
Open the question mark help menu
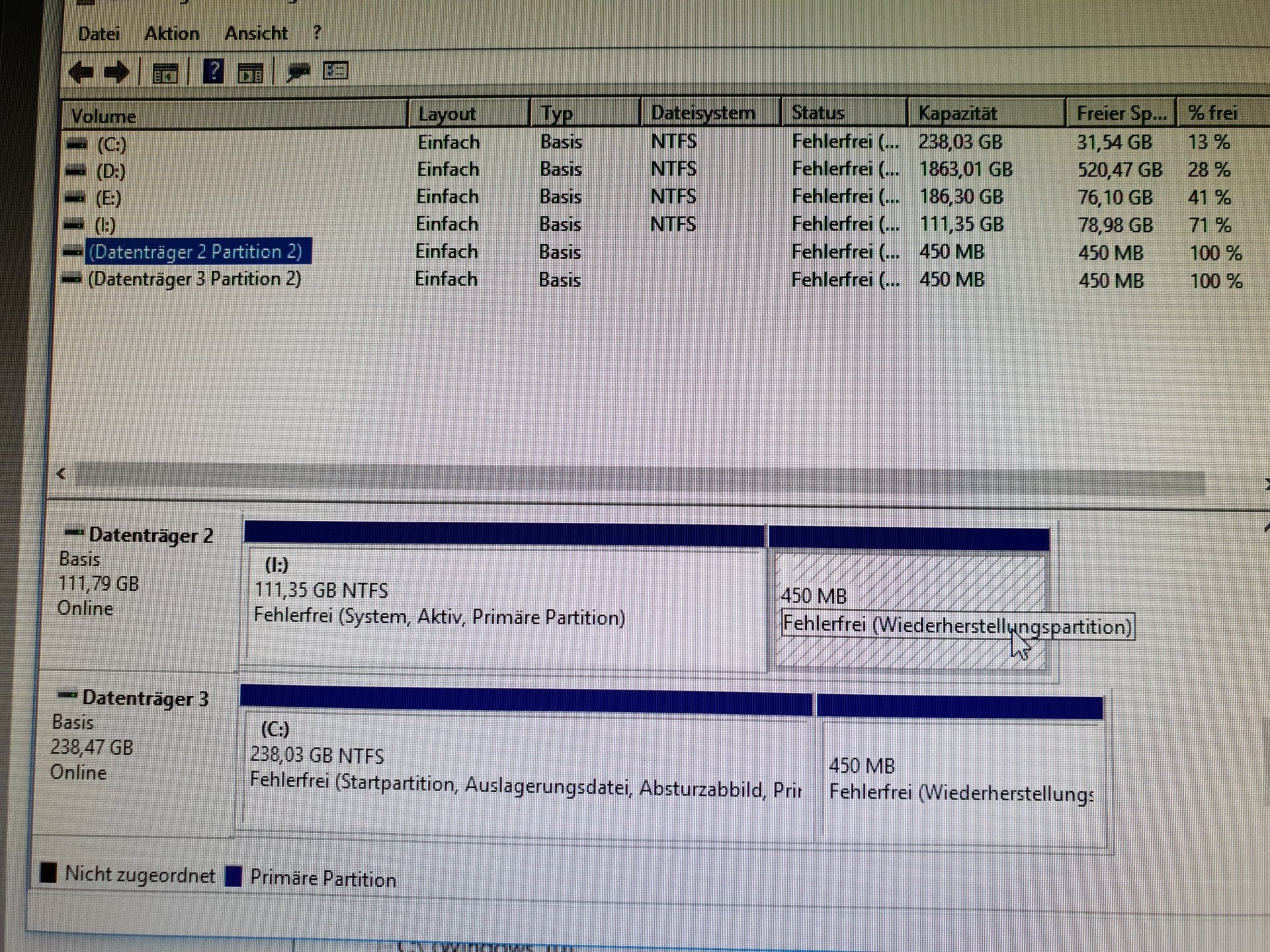pos(317,32)
